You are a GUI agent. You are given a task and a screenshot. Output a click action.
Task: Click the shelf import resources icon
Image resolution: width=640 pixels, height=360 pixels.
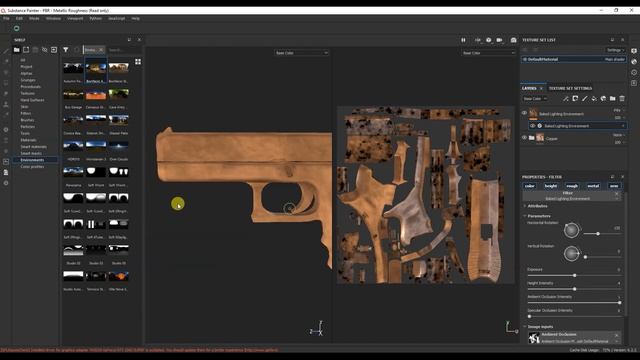point(54,50)
